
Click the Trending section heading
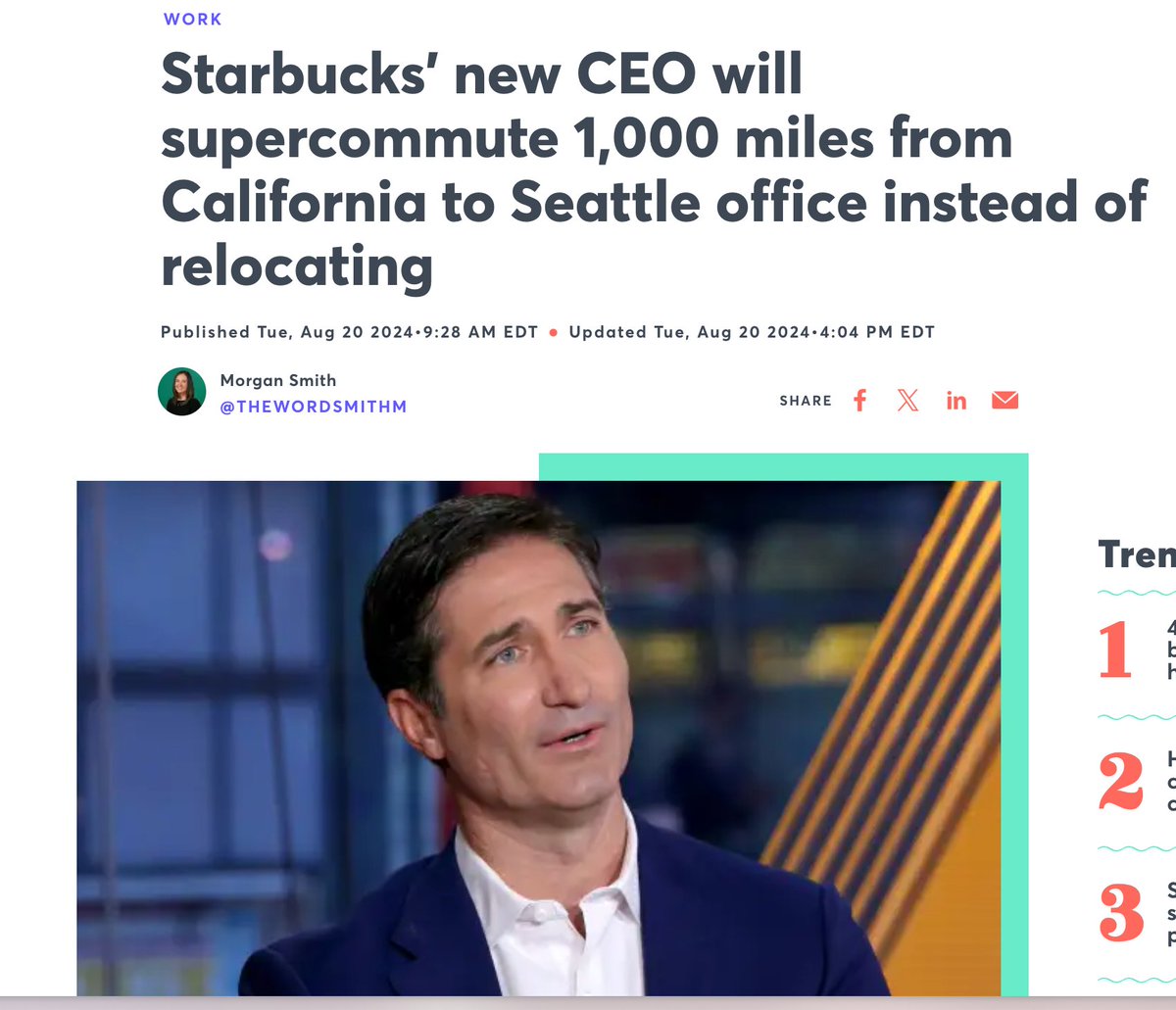tap(1137, 554)
